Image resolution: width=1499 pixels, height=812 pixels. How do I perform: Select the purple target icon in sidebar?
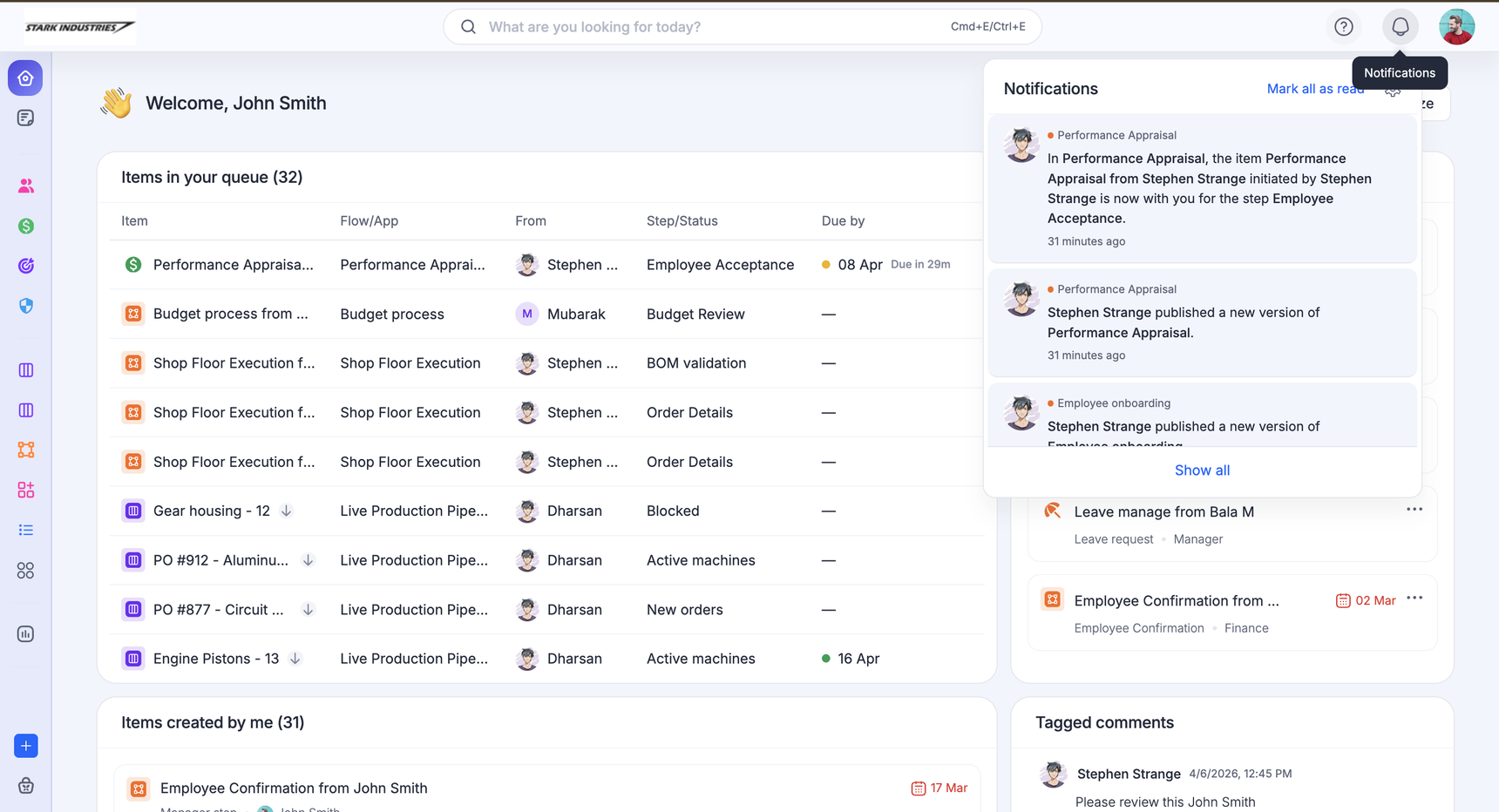pyautogui.click(x=26, y=266)
